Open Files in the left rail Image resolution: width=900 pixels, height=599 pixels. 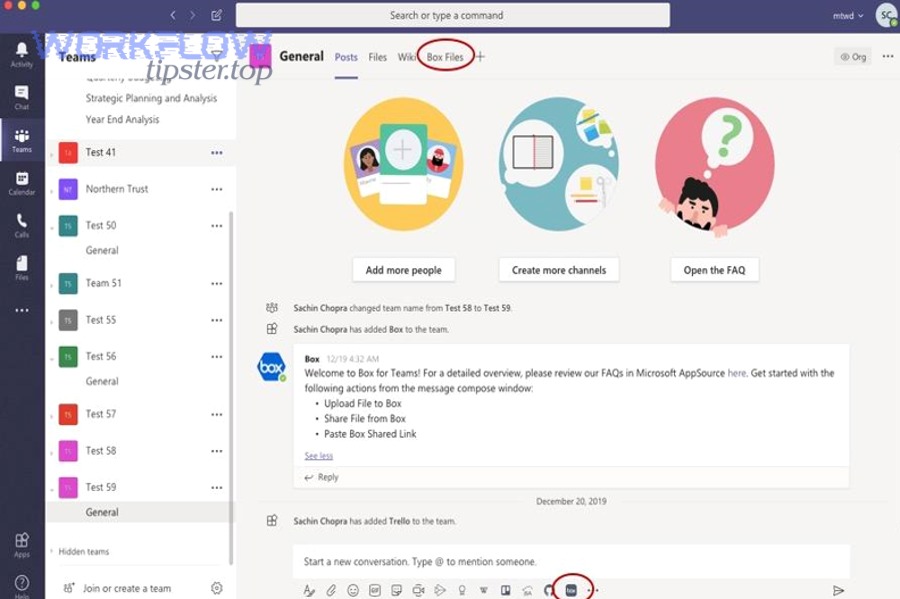click(x=22, y=269)
